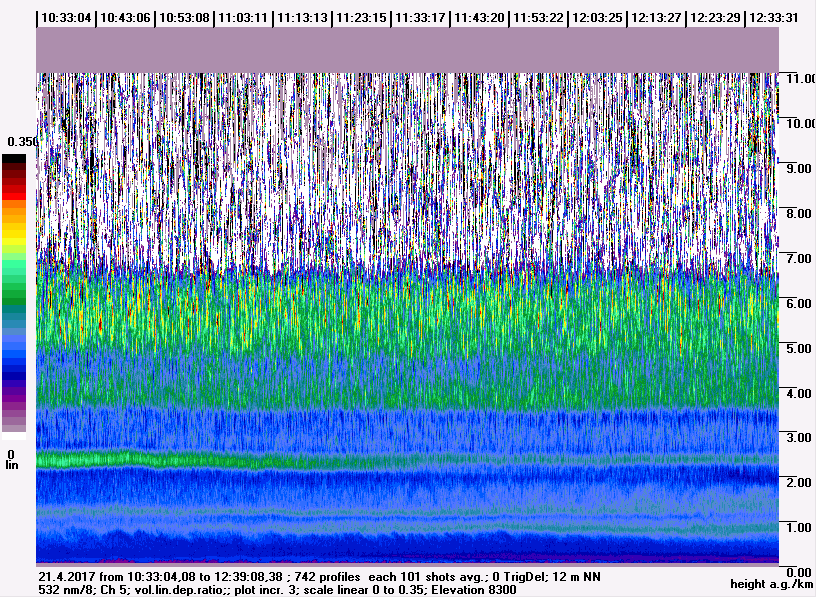Click the 8.00 height axis label
Image resolution: width=816 pixels, height=597 pixels.
799,213
